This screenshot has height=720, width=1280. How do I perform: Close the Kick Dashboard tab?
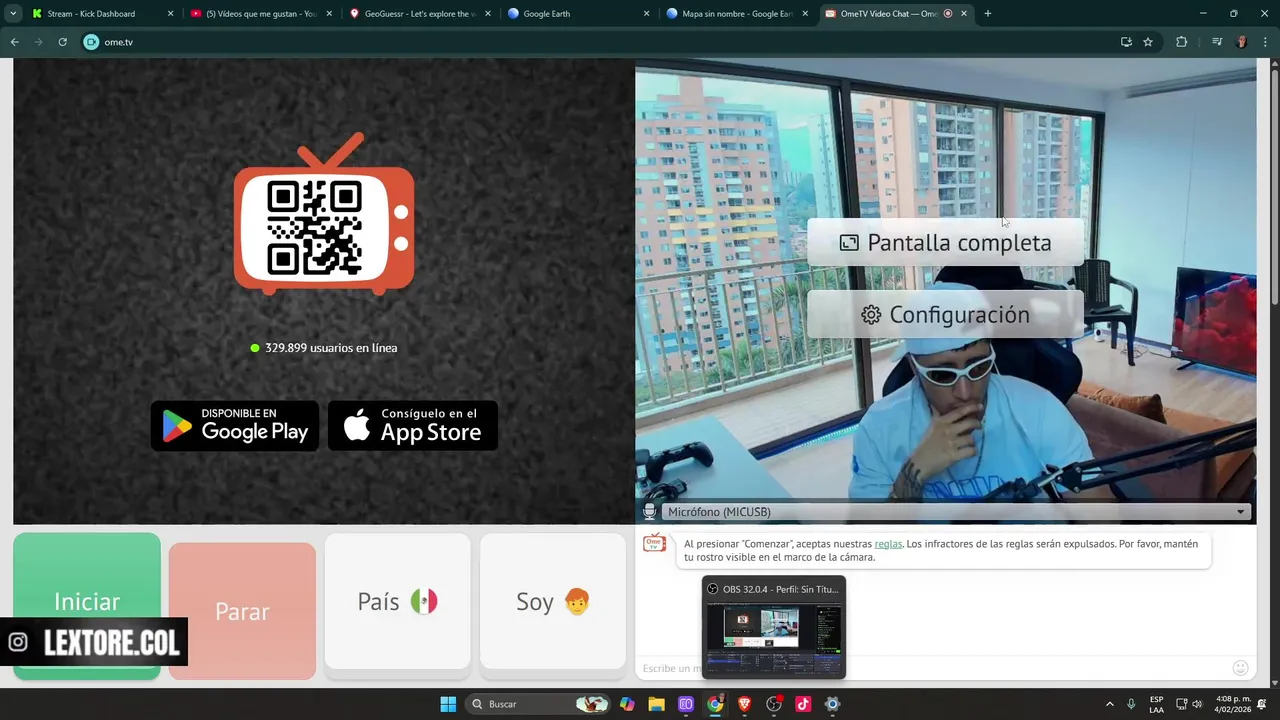coord(170,14)
